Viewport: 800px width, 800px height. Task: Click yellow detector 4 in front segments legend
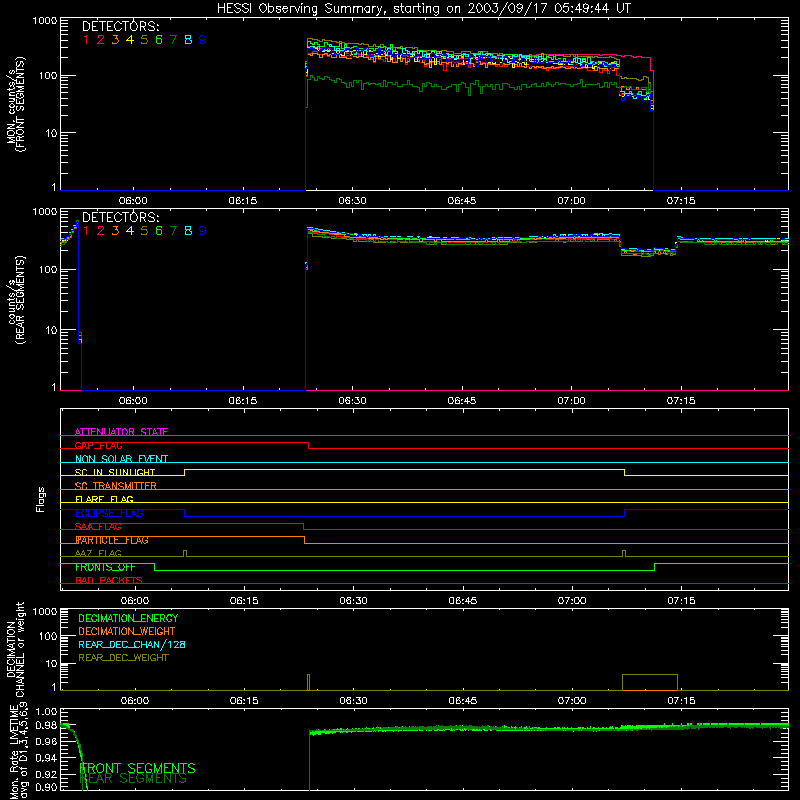click(x=130, y=40)
